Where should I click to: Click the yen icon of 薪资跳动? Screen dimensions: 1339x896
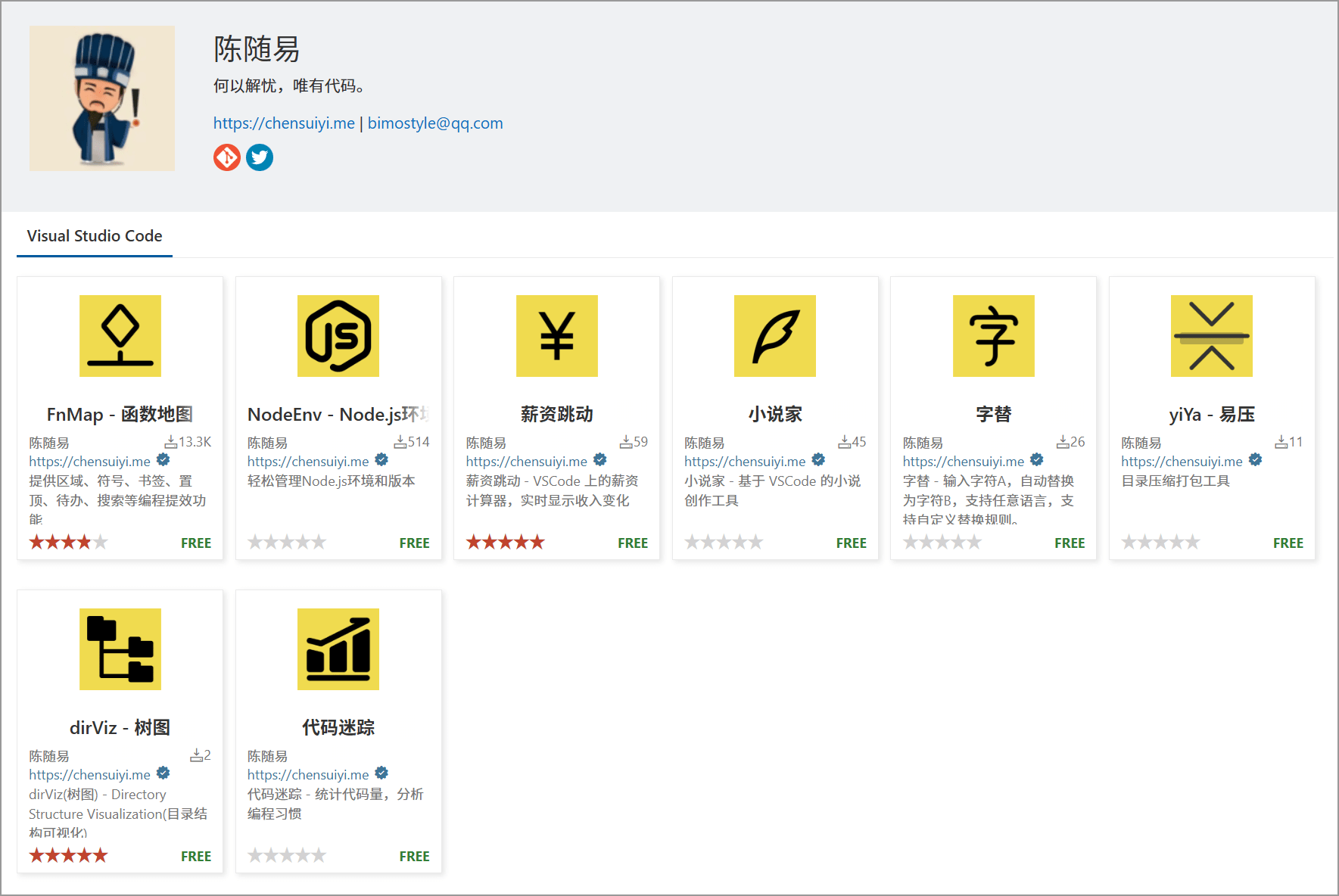pyautogui.click(x=557, y=336)
